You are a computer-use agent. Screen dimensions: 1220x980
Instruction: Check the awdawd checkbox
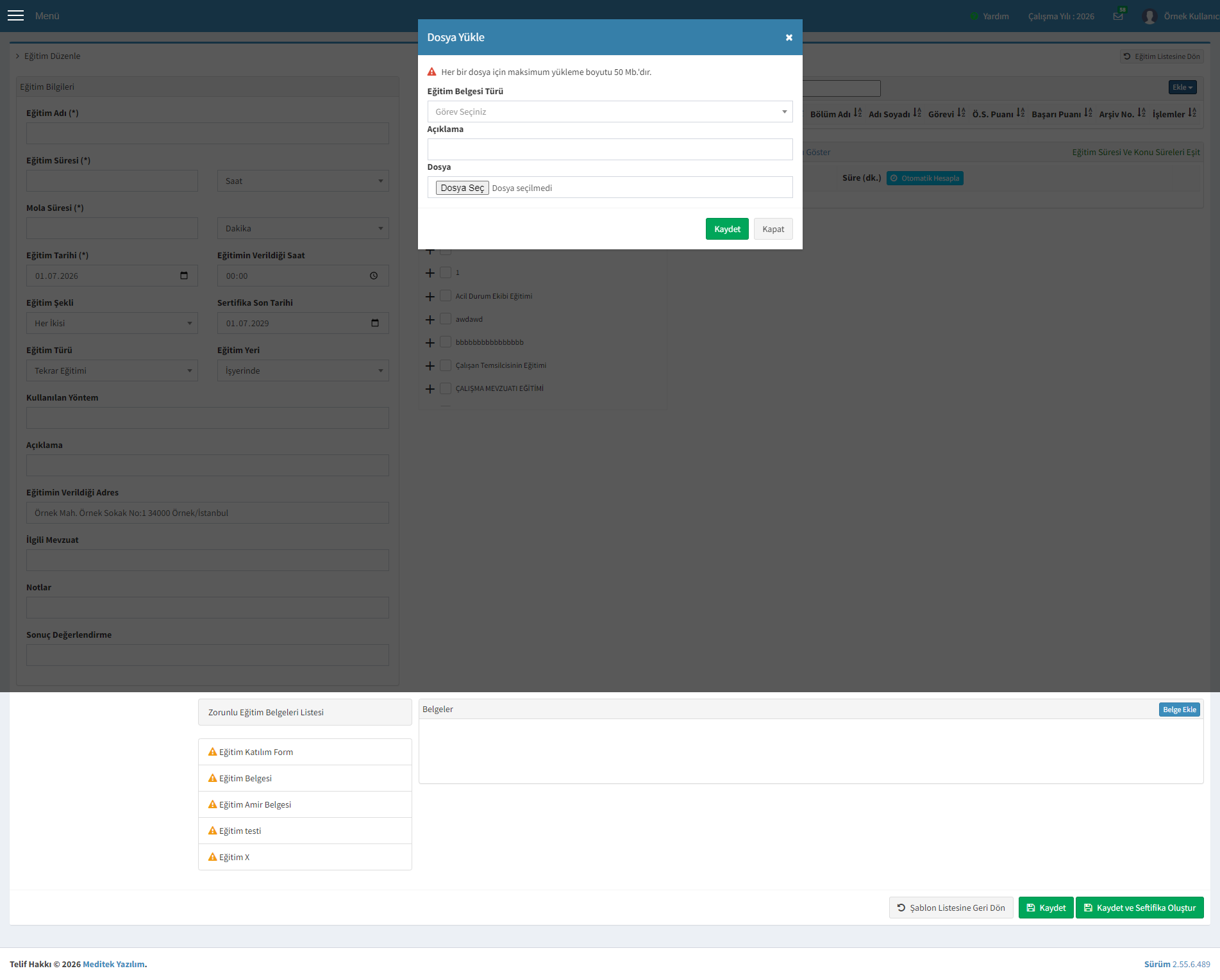point(446,319)
